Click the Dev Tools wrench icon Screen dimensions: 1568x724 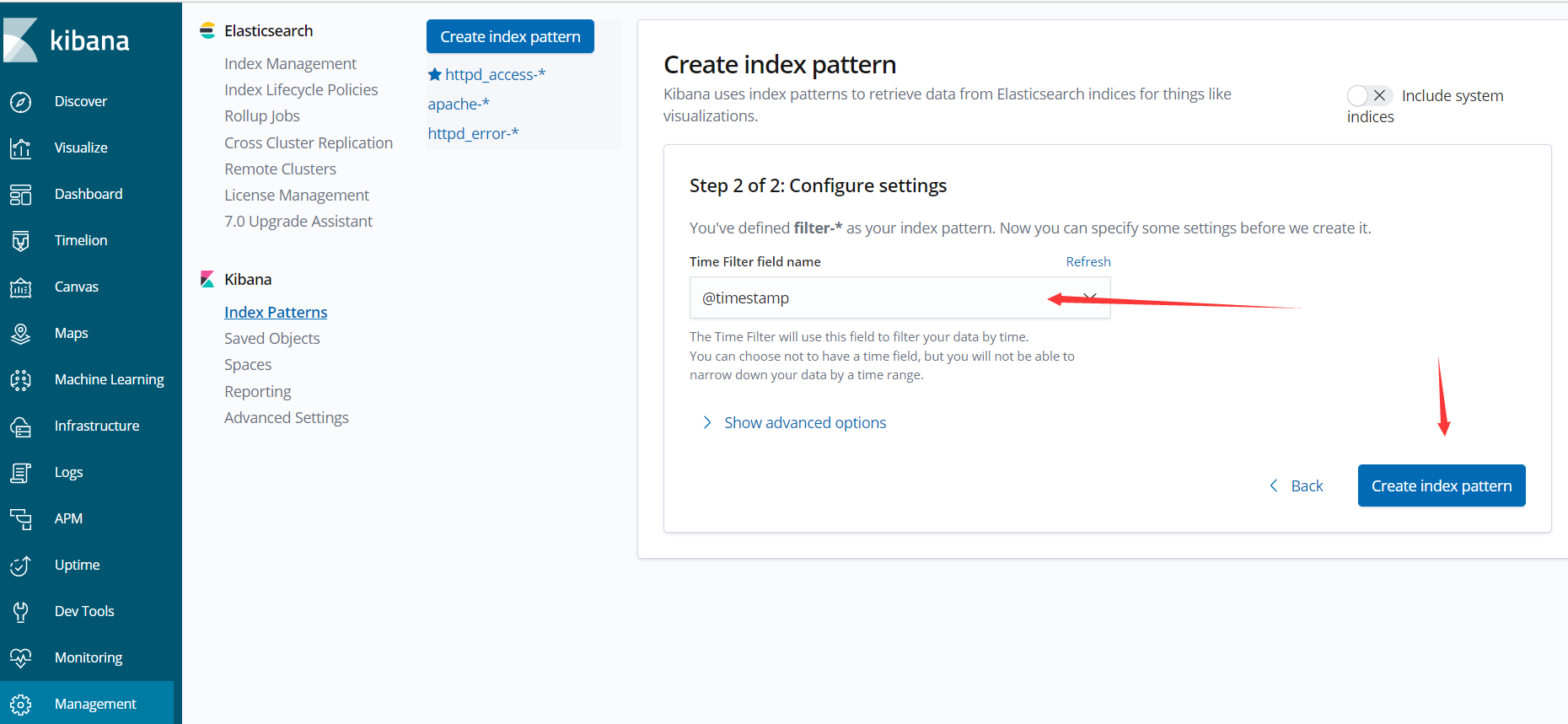pos(21,612)
